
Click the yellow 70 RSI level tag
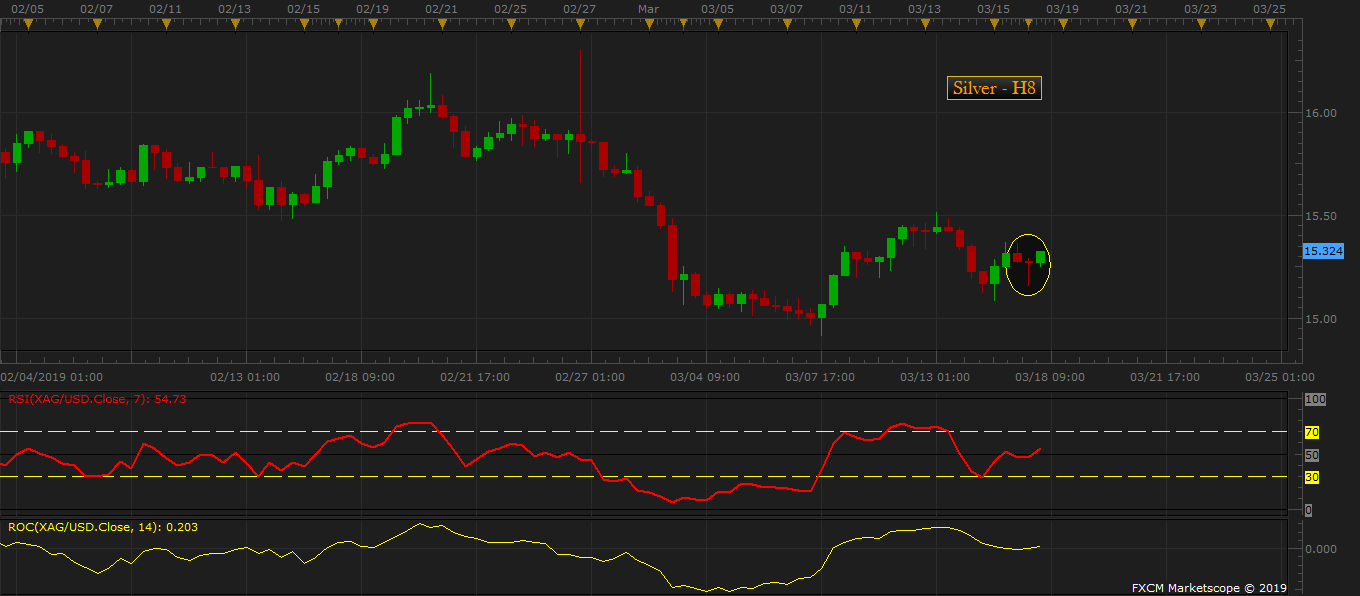coord(1312,433)
